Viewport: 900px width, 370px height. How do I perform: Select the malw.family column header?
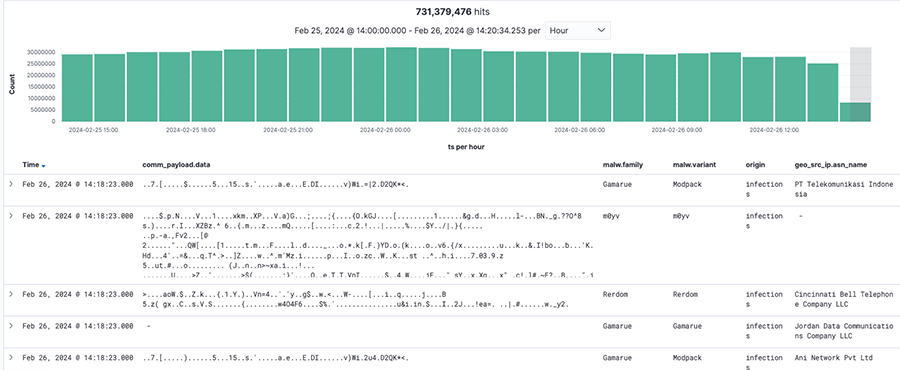click(x=623, y=165)
